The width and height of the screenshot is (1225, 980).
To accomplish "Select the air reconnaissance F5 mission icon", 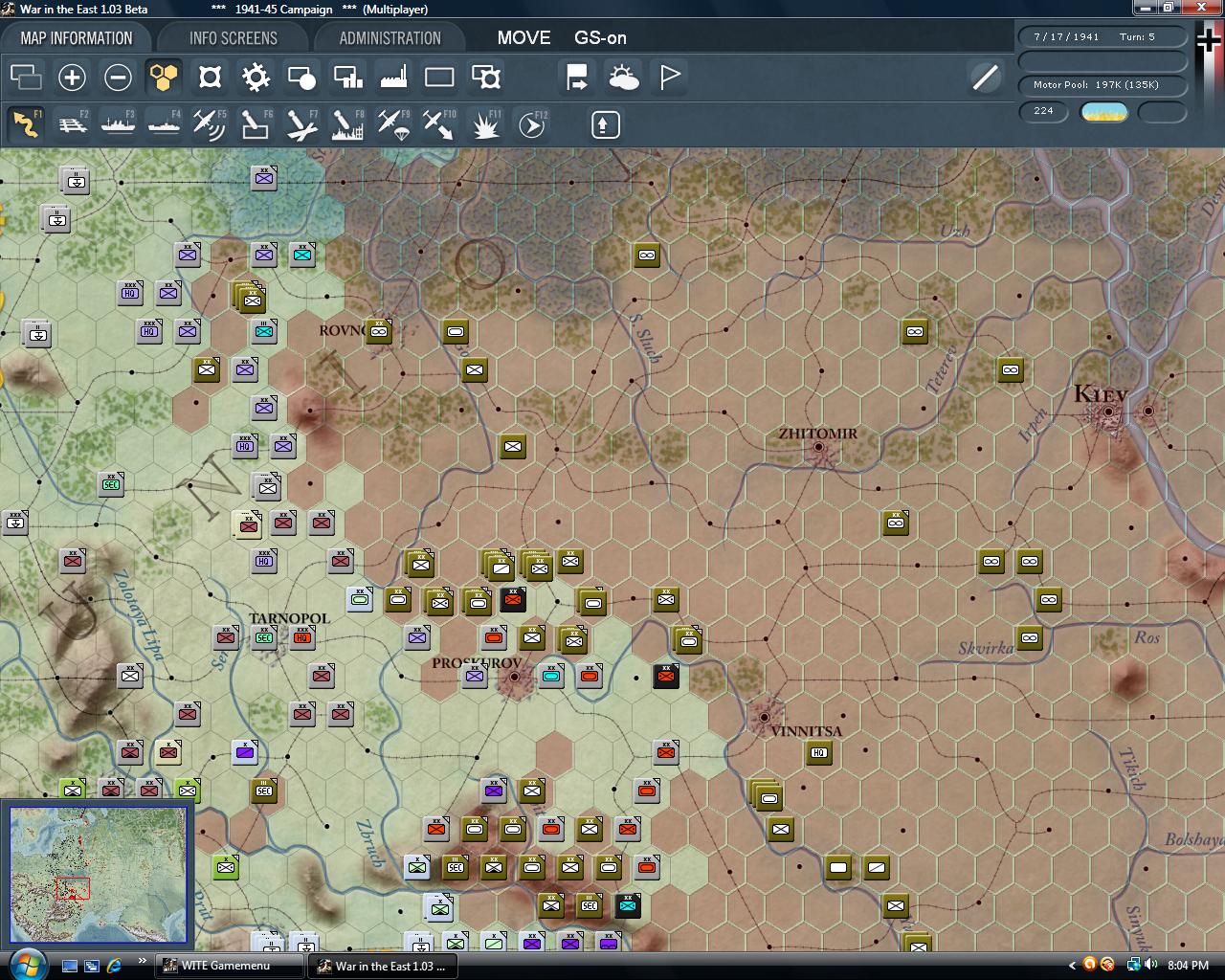I will 209,124.
